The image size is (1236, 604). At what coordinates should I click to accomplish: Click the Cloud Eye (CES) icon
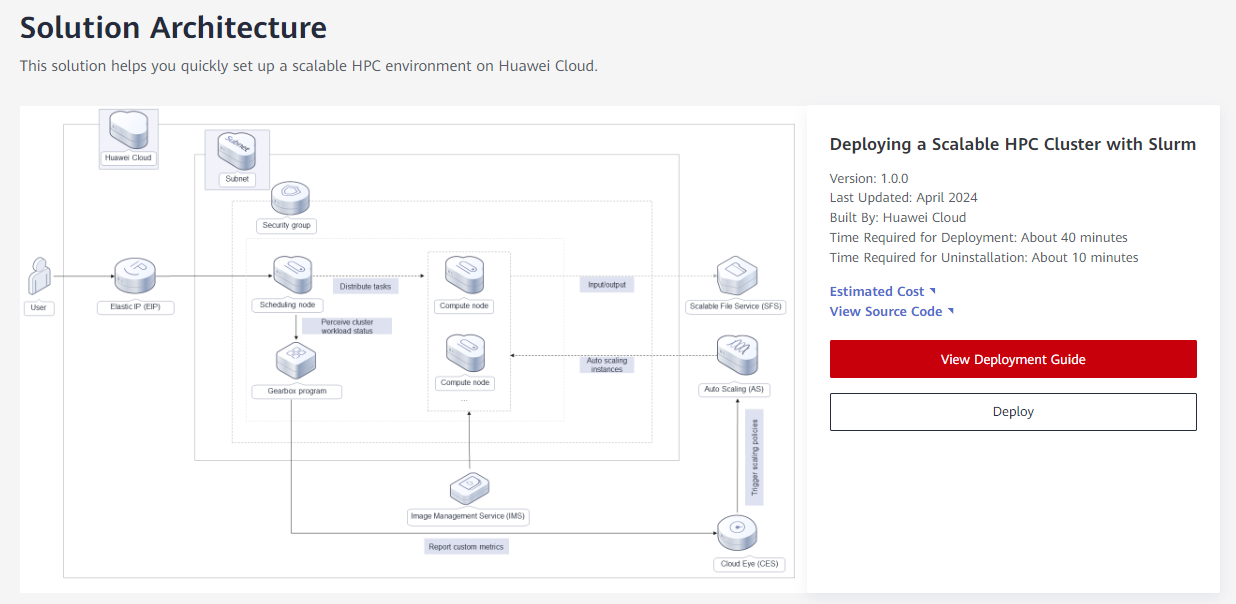(x=737, y=531)
